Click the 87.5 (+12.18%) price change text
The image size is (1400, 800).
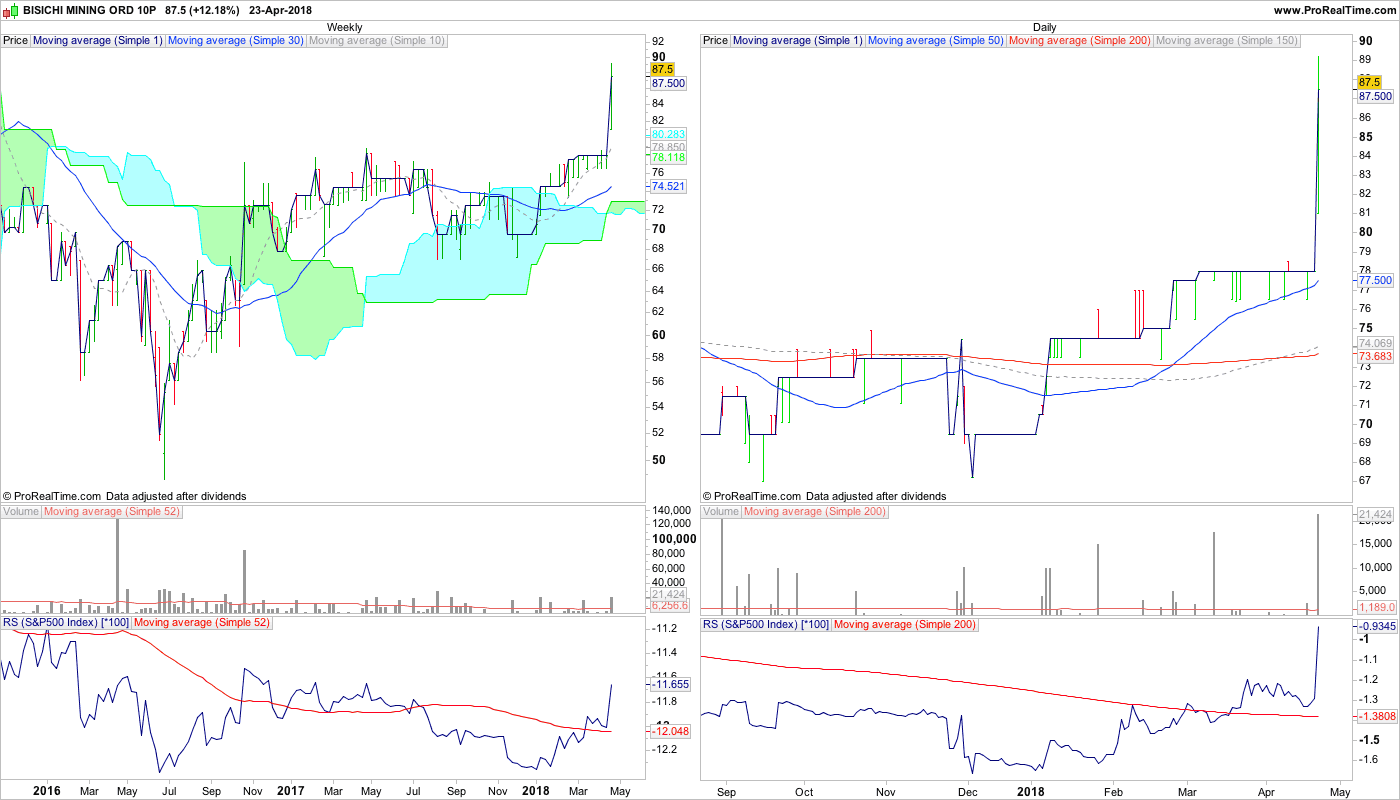coord(204,10)
